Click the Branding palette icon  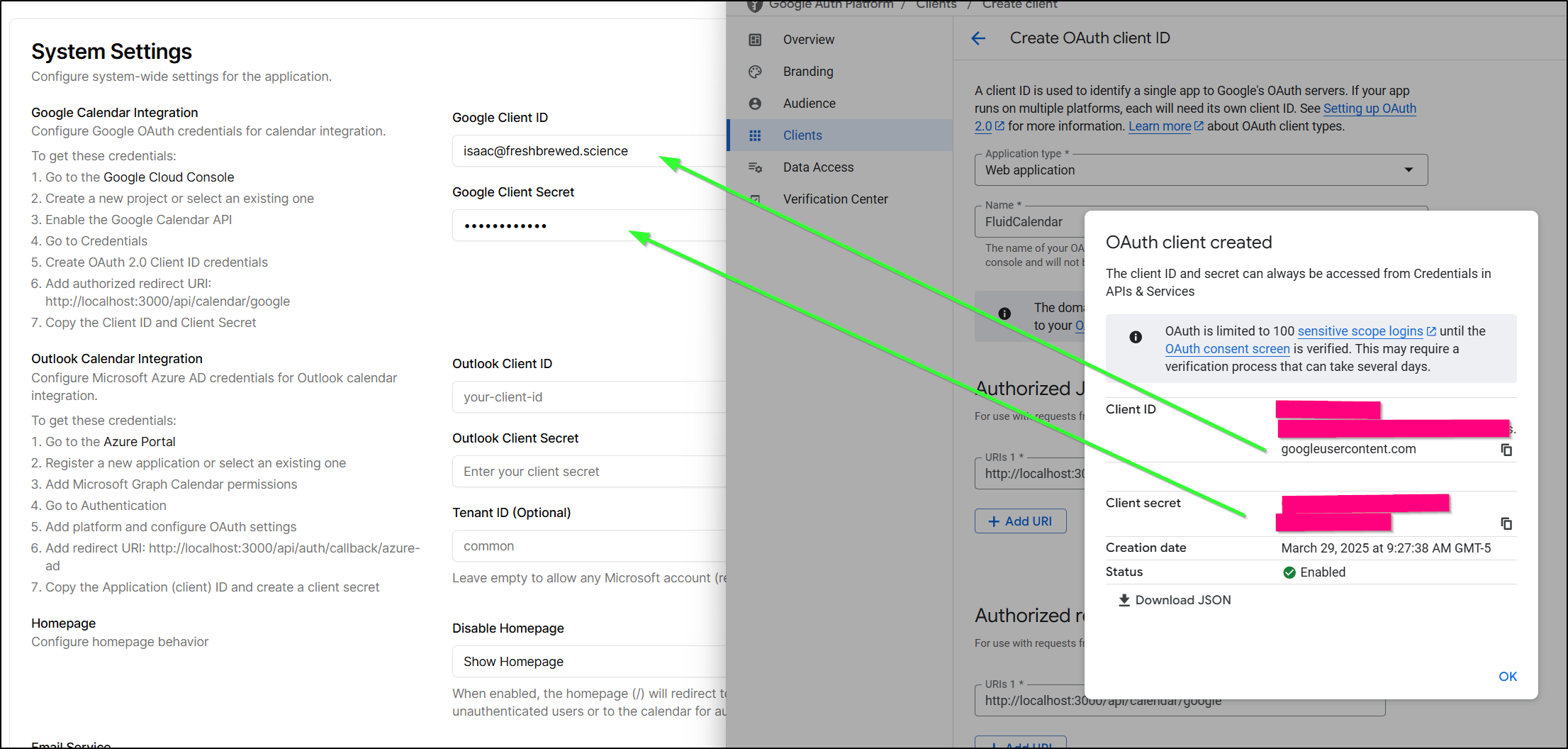coord(755,72)
